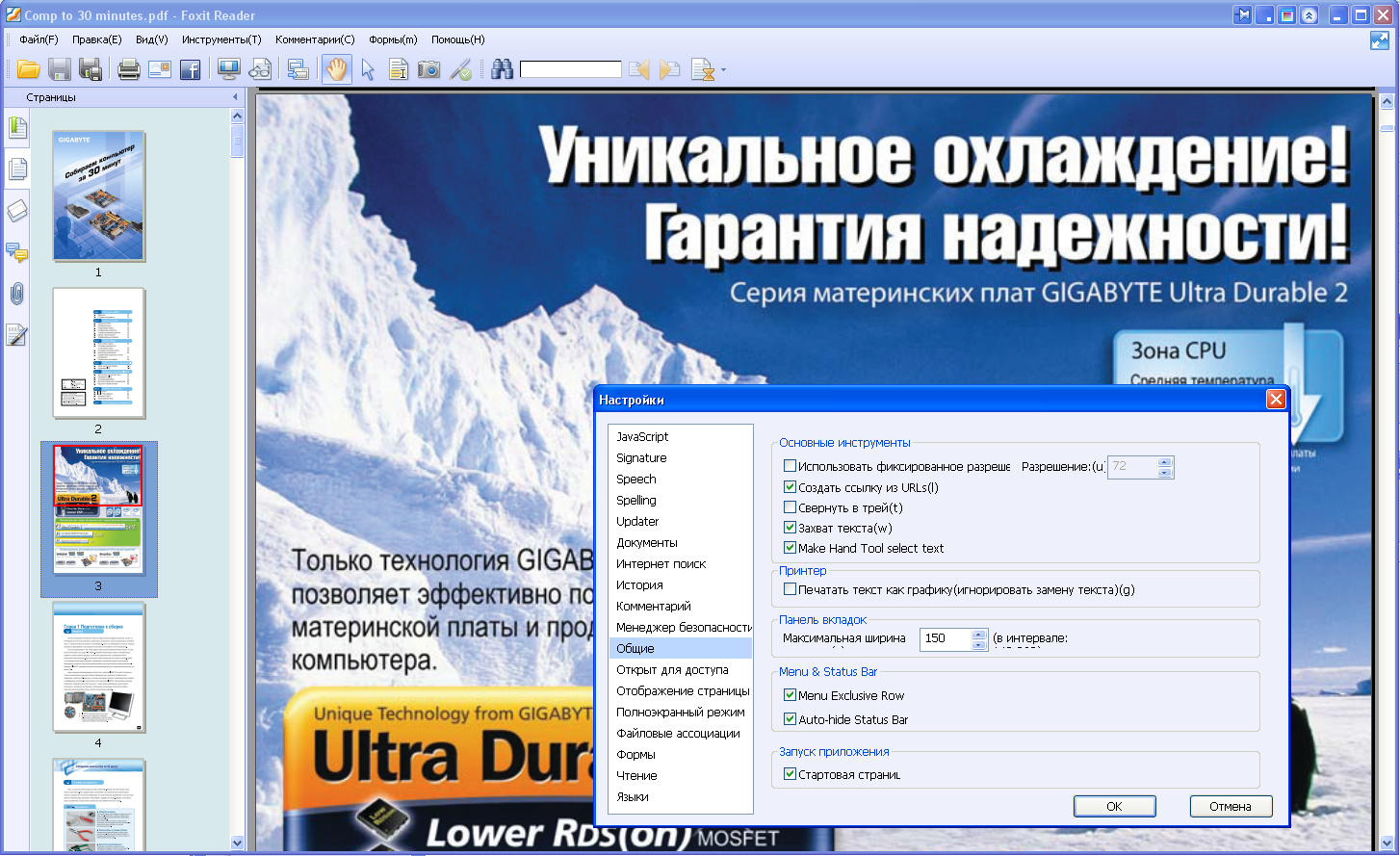Open the Правка menu
Viewport: 1400px width, 856px height.
pos(96,39)
